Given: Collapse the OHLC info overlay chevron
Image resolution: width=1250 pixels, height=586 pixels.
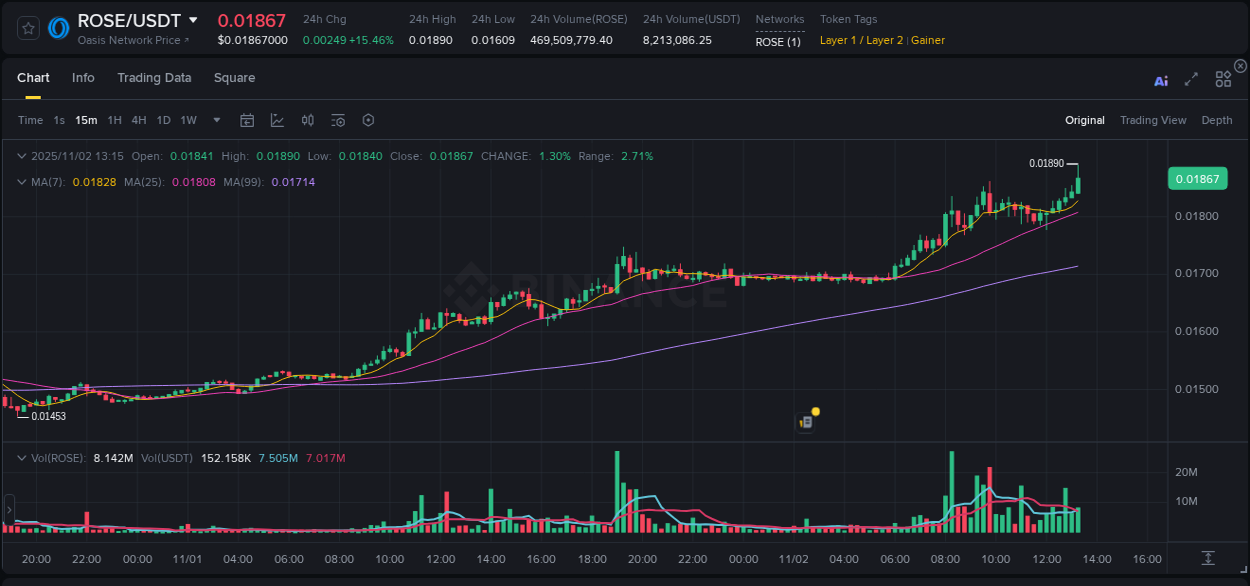Looking at the screenshot, I should pos(22,156).
